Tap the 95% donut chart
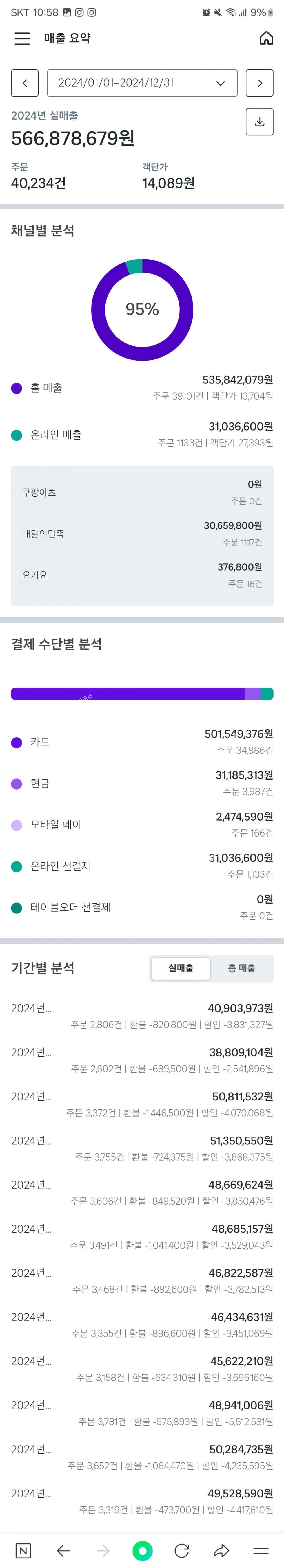Screen dimensions: 284x1568 [142, 309]
